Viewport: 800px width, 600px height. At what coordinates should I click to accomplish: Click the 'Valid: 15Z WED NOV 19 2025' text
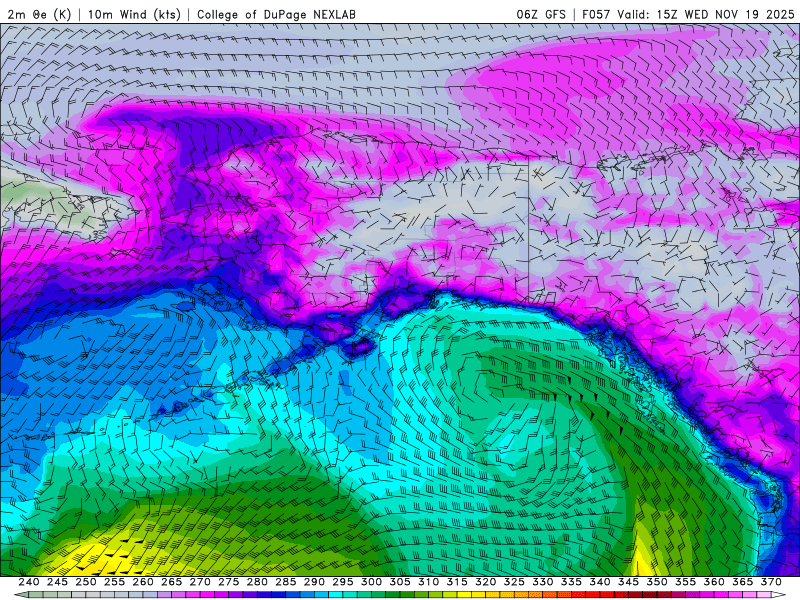click(706, 14)
